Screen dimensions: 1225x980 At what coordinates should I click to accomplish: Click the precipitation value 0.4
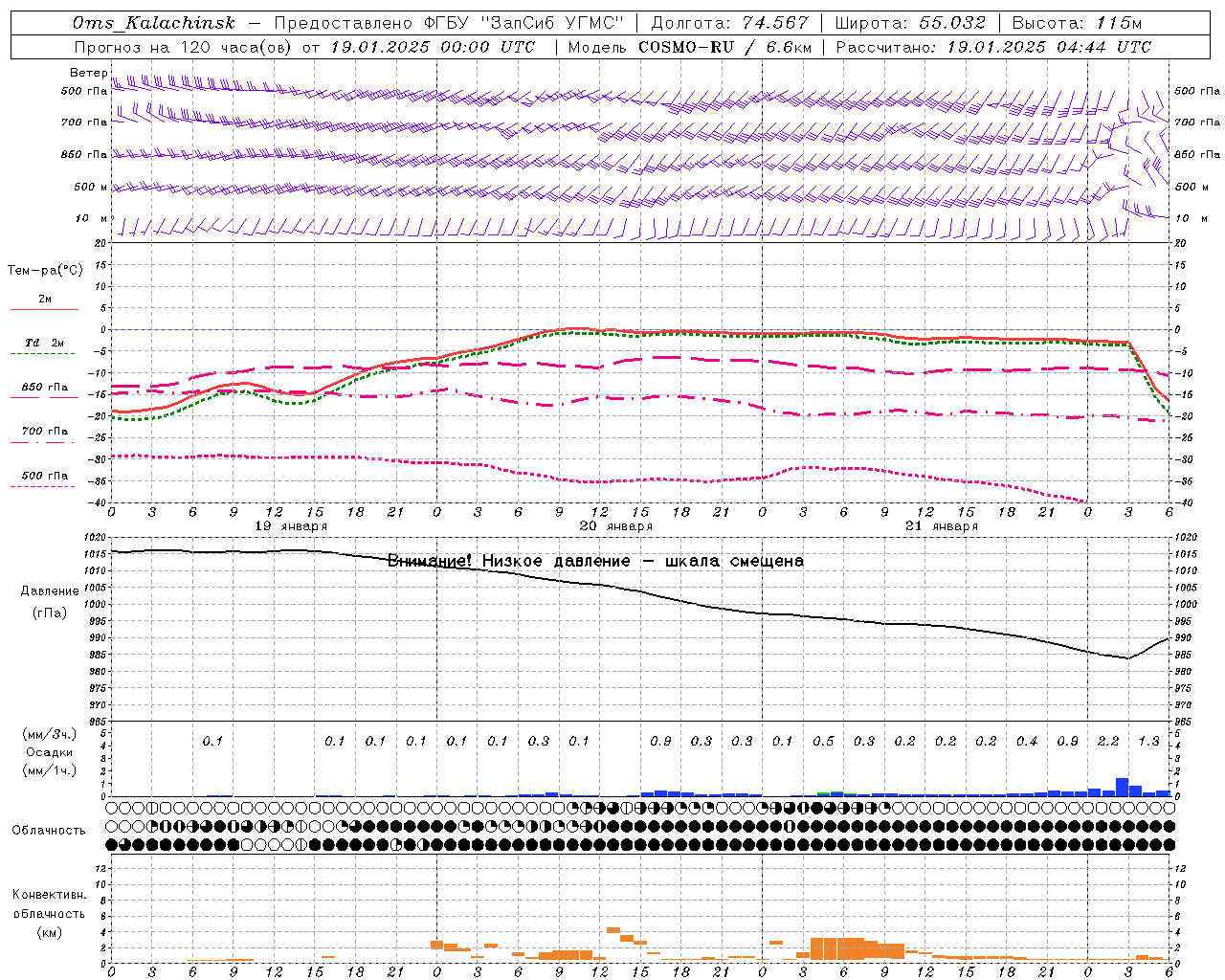click(1027, 741)
